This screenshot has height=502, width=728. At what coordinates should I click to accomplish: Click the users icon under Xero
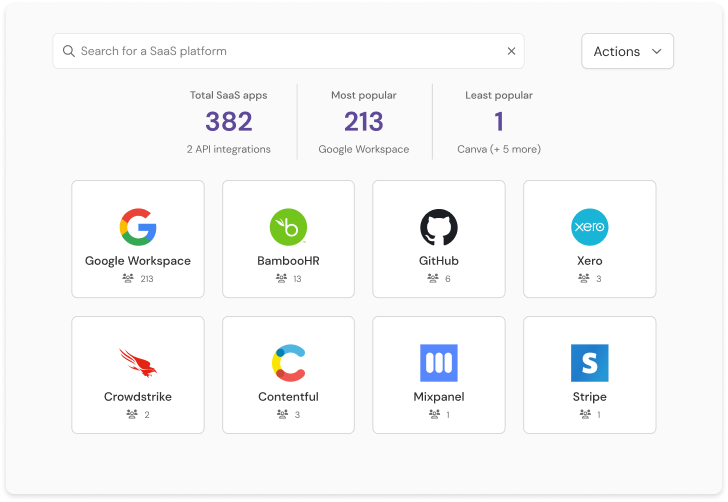click(x=584, y=278)
